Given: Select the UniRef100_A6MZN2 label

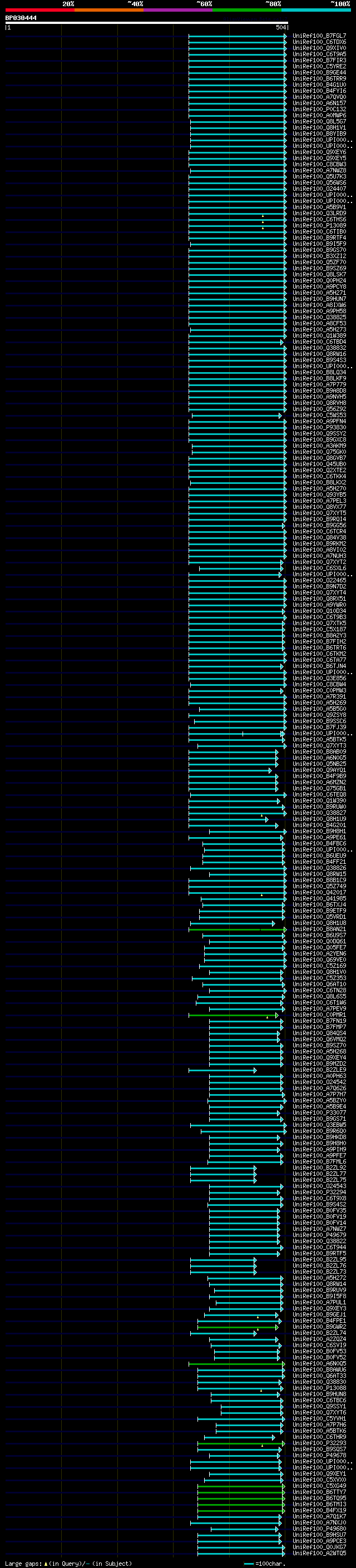Looking at the screenshot, I should pyautogui.click(x=319, y=783).
